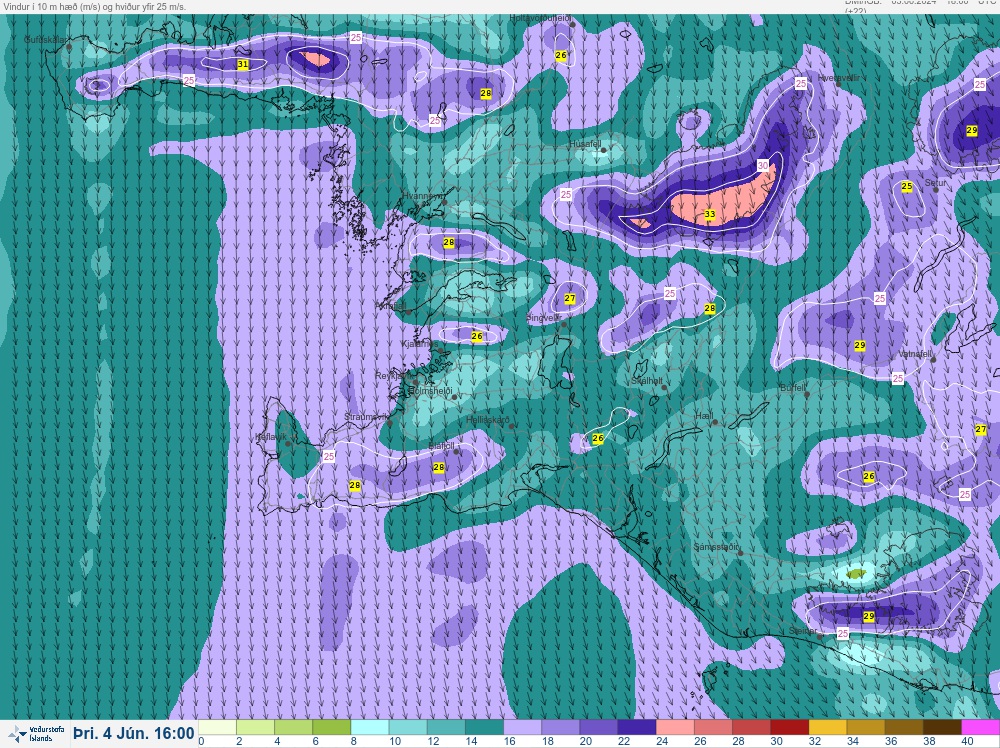Click the date label Þri. 4 Jún. 16:00
Viewport: 1000px width, 748px height.
[133, 733]
